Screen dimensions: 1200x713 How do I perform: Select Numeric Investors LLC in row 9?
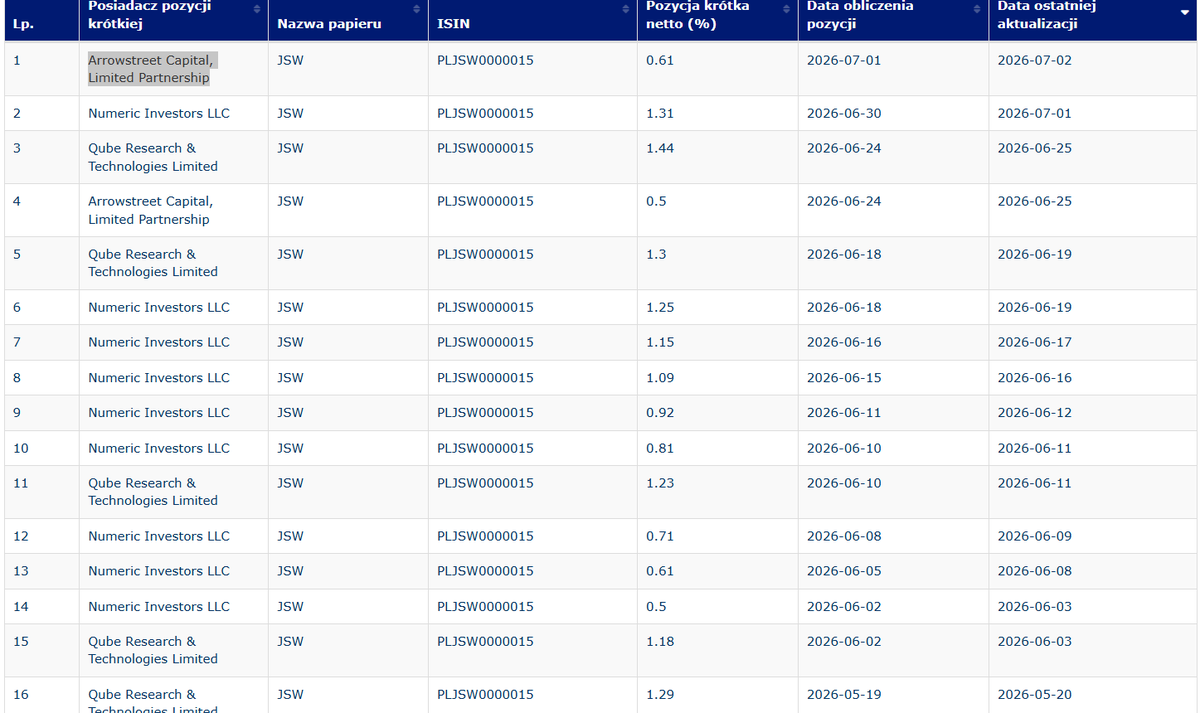pos(159,412)
